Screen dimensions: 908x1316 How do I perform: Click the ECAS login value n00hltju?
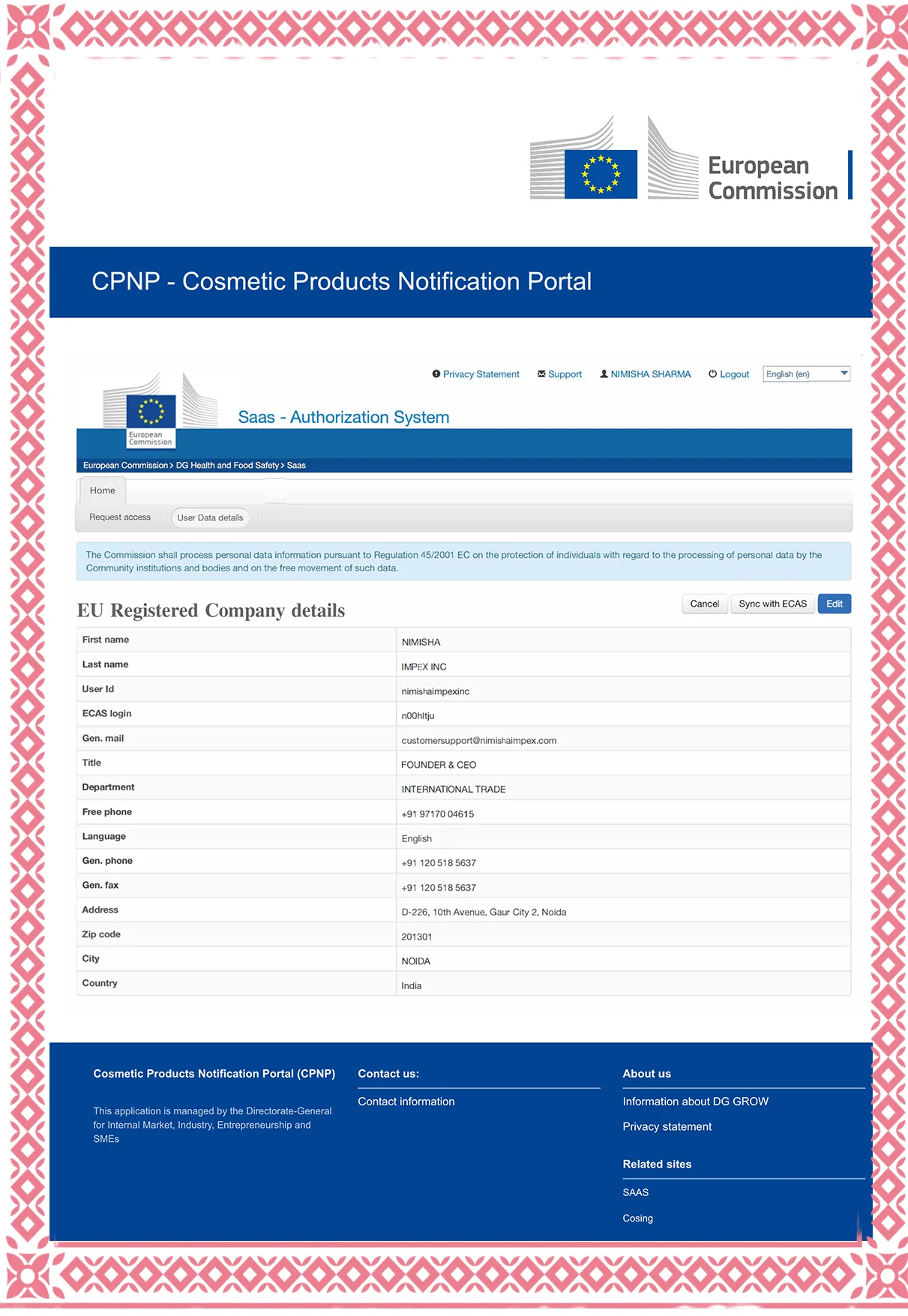[x=418, y=716]
